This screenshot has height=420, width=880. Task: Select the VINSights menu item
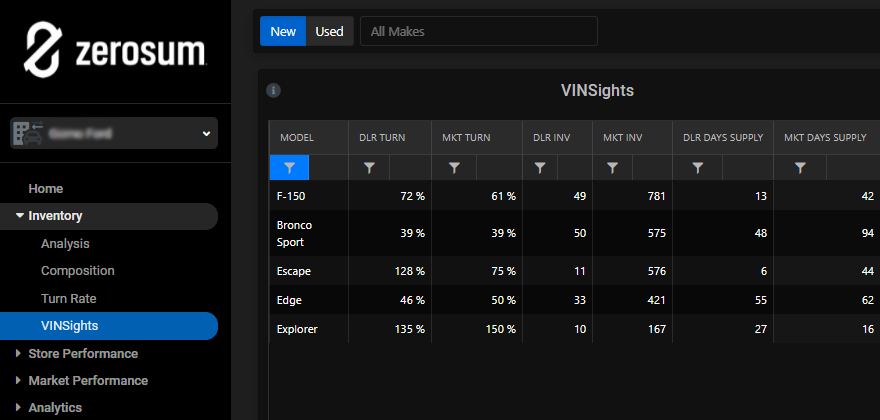[x=108, y=326]
